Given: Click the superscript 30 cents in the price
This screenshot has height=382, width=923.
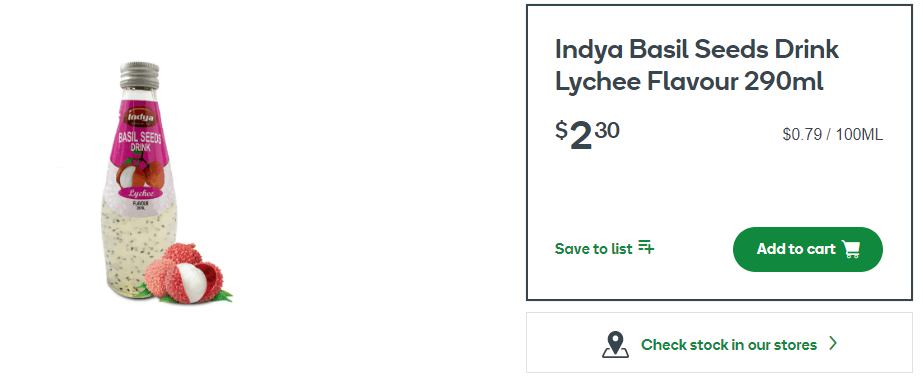Looking at the screenshot, I should tap(607, 129).
